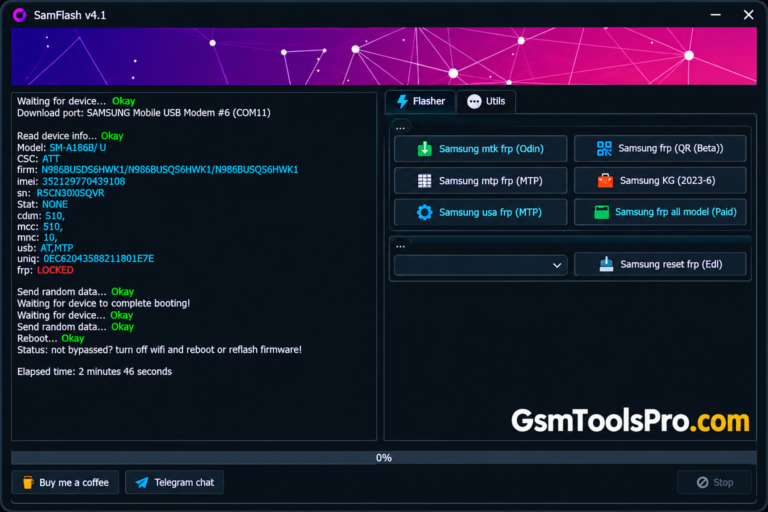Click the red toolbox icon on Samsung KG

605,180
